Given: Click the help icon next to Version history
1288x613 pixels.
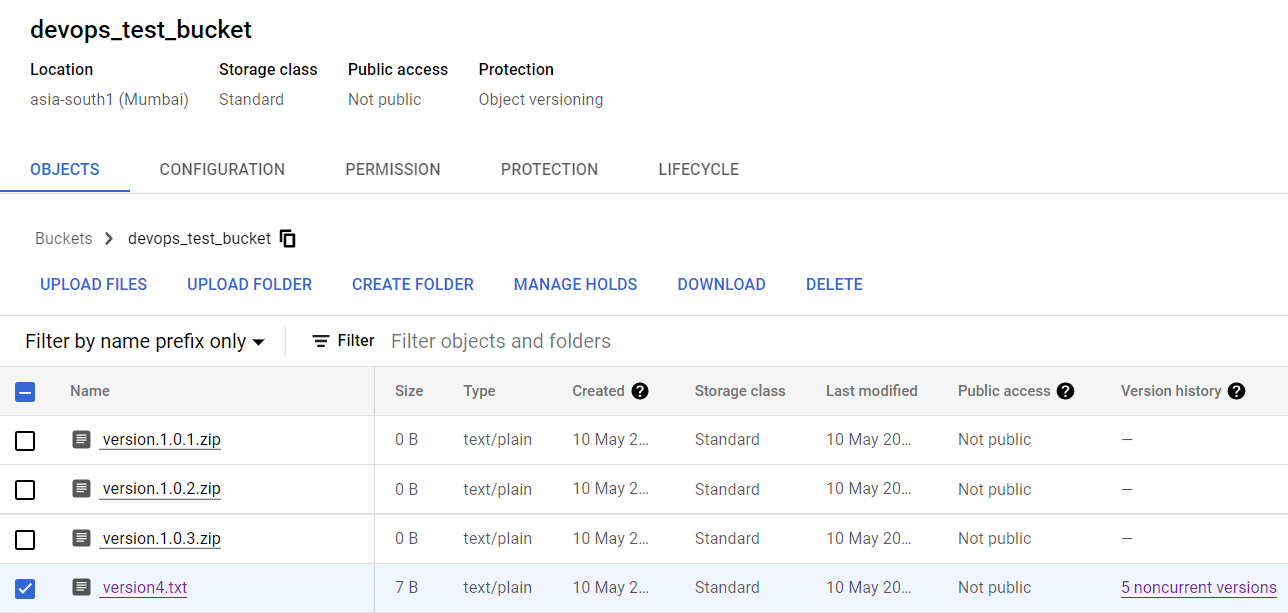Looking at the screenshot, I should [1238, 391].
